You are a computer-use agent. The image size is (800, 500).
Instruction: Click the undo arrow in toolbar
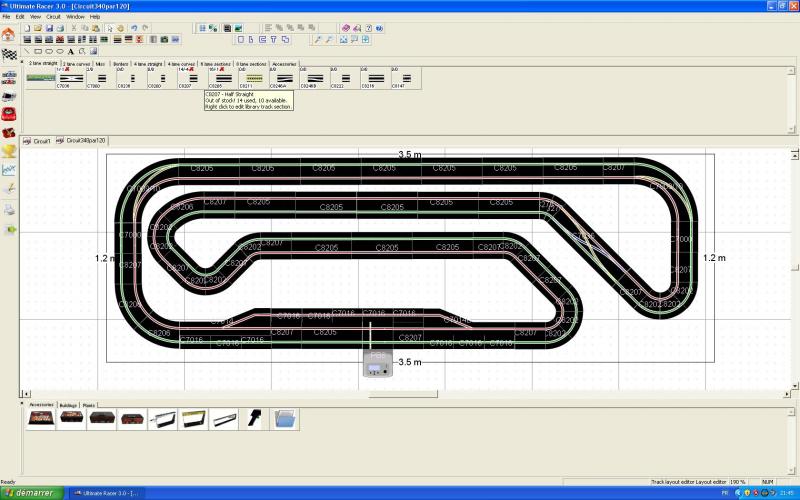click(x=134, y=28)
